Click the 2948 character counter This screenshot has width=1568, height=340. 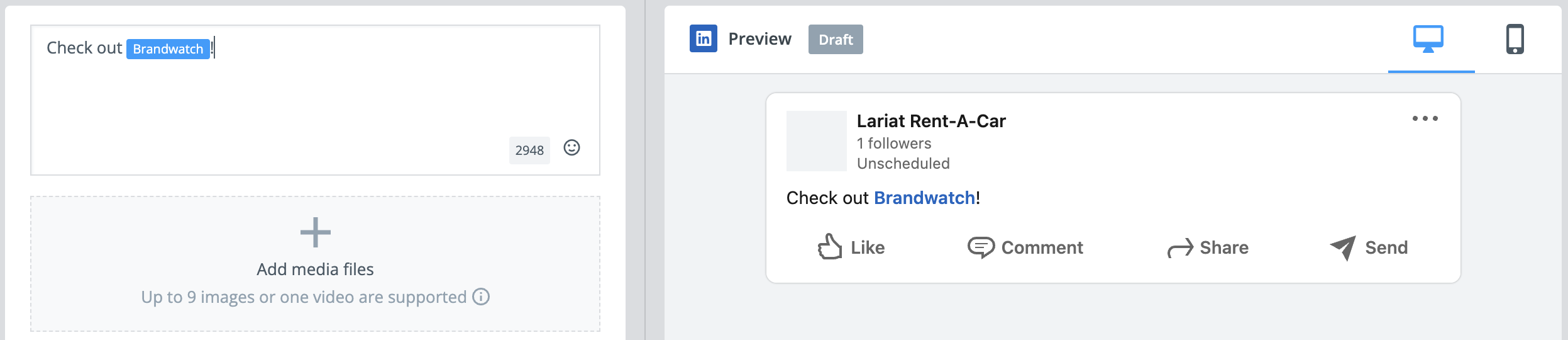click(529, 150)
